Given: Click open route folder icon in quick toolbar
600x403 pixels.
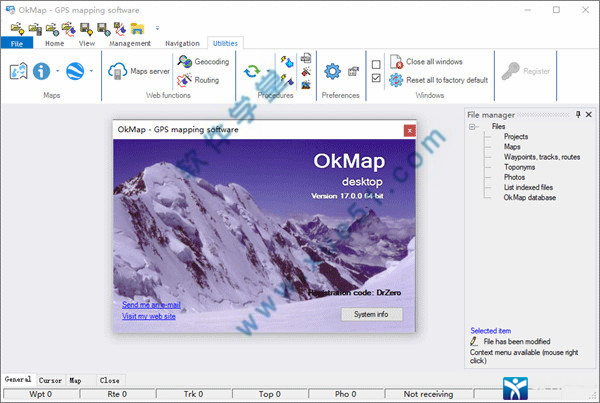Looking at the screenshot, I should click(x=69, y=29).
